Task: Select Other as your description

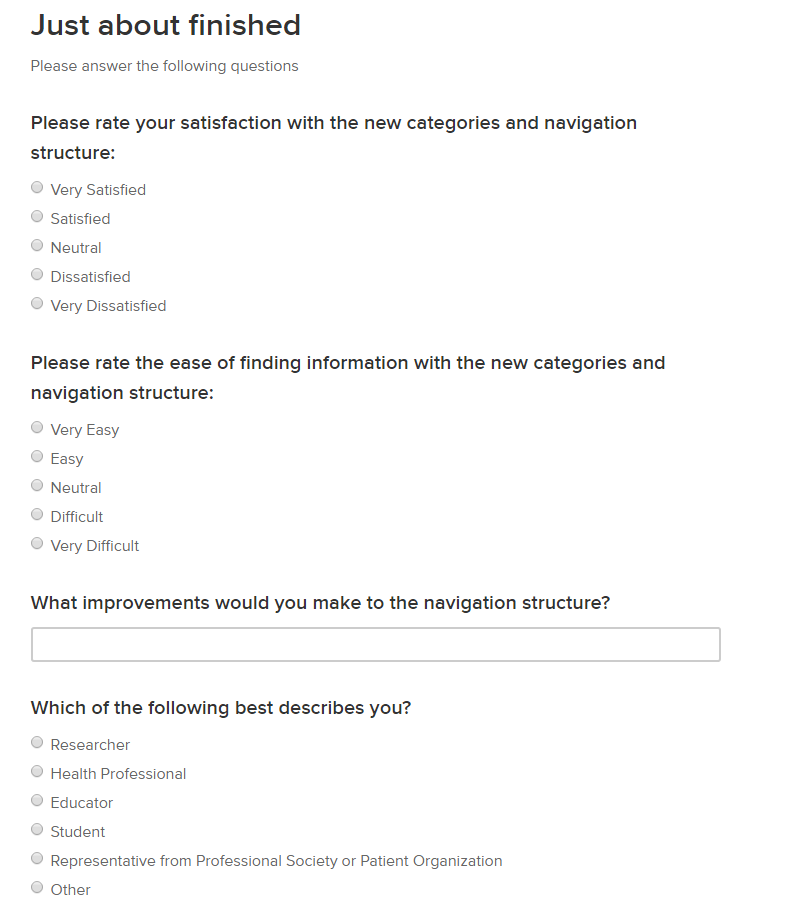Action: (x=37, y=887)
